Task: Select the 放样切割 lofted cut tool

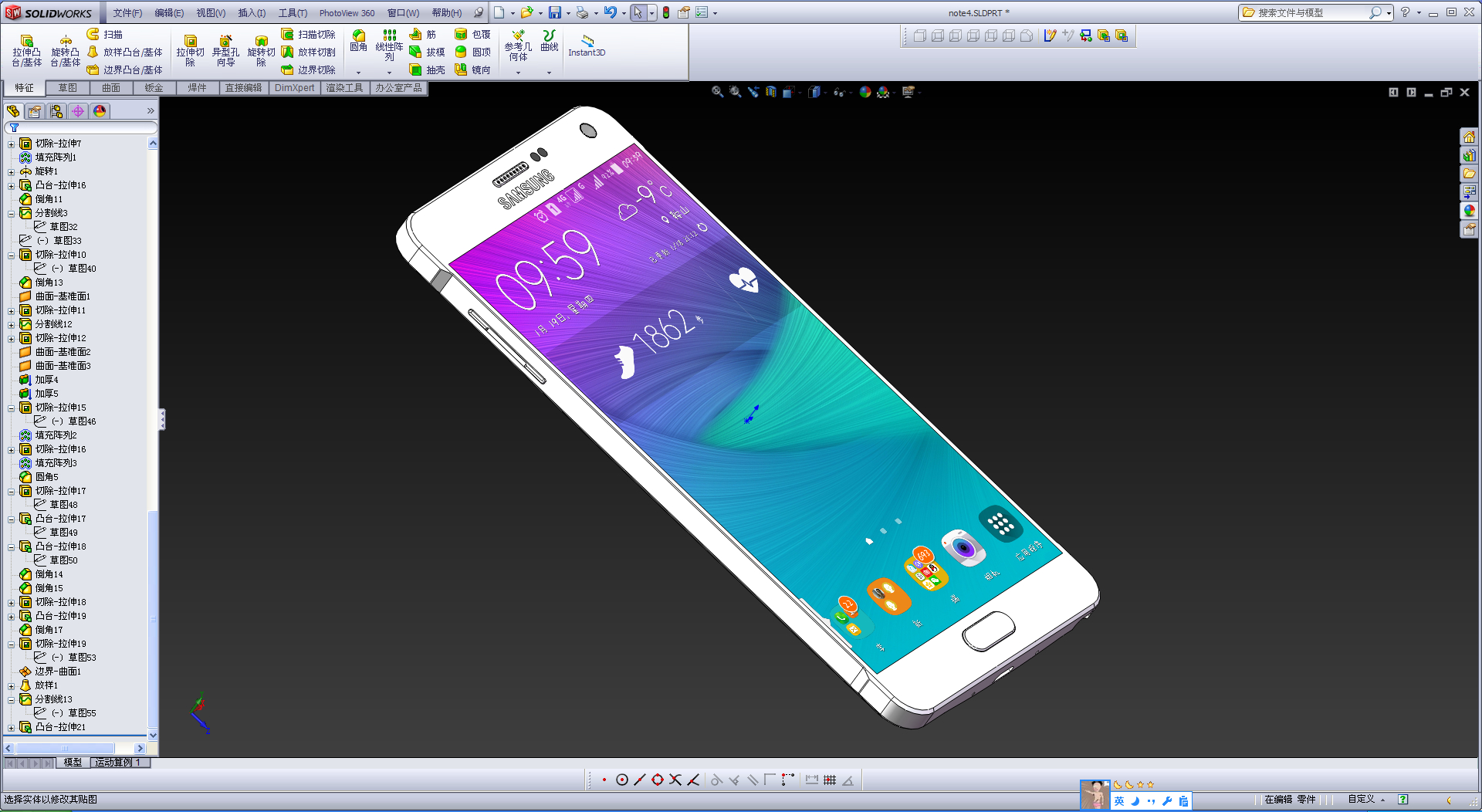Action: point(308,52)
